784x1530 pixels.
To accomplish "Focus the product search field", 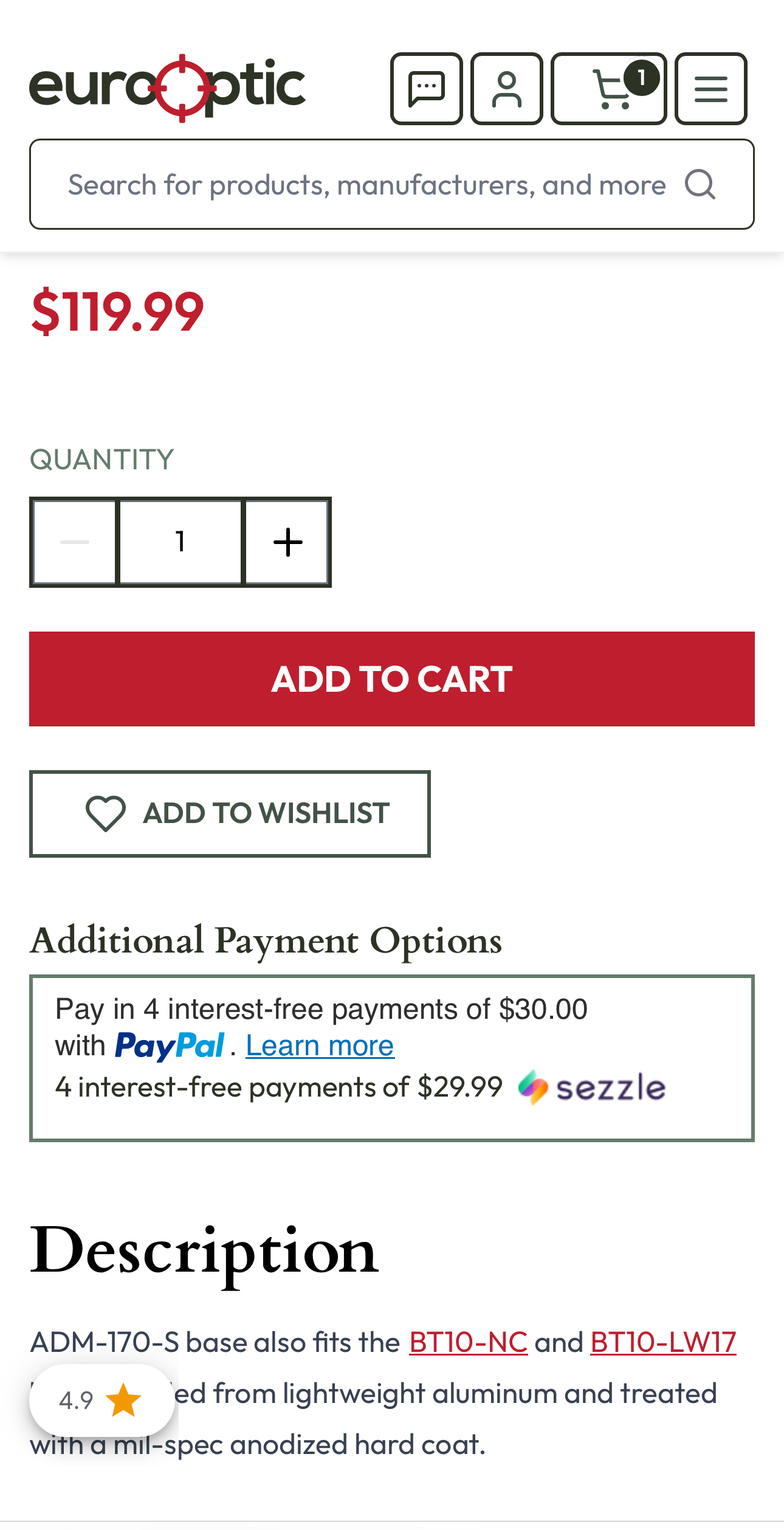I will (365, 184).
